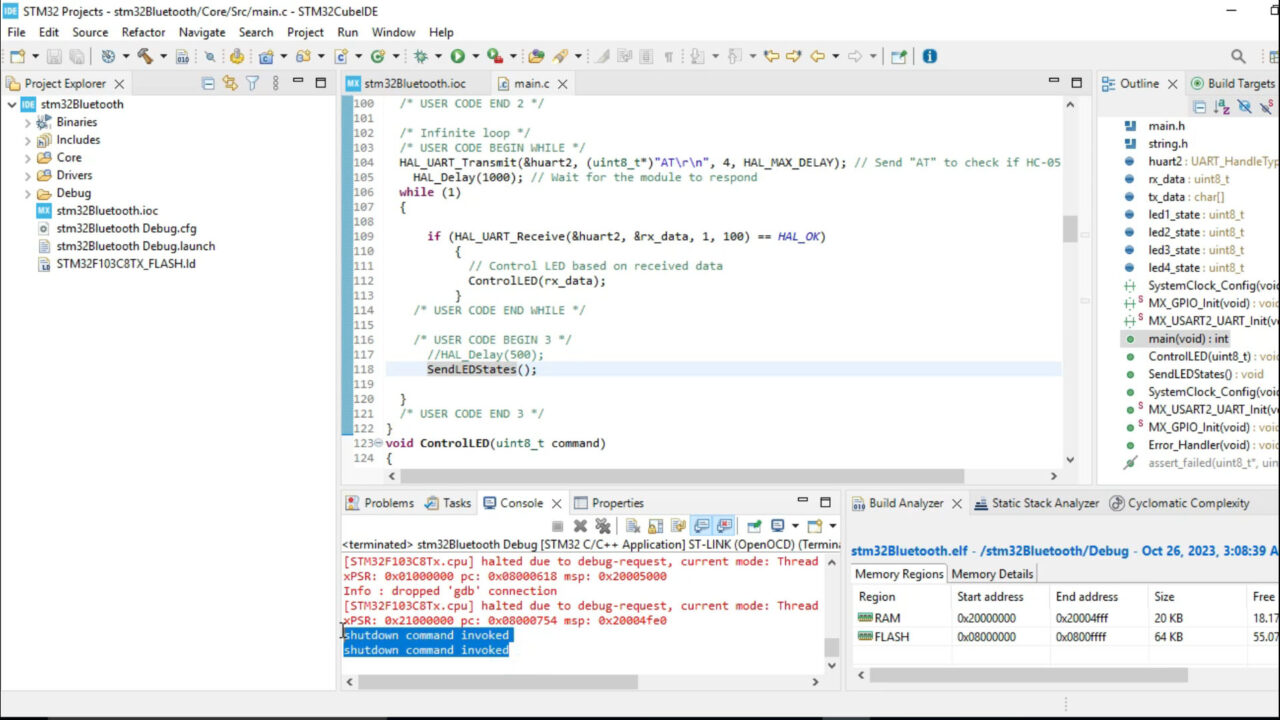Toggle alphabetical sort in Outline view

[x=1222, y=106]
